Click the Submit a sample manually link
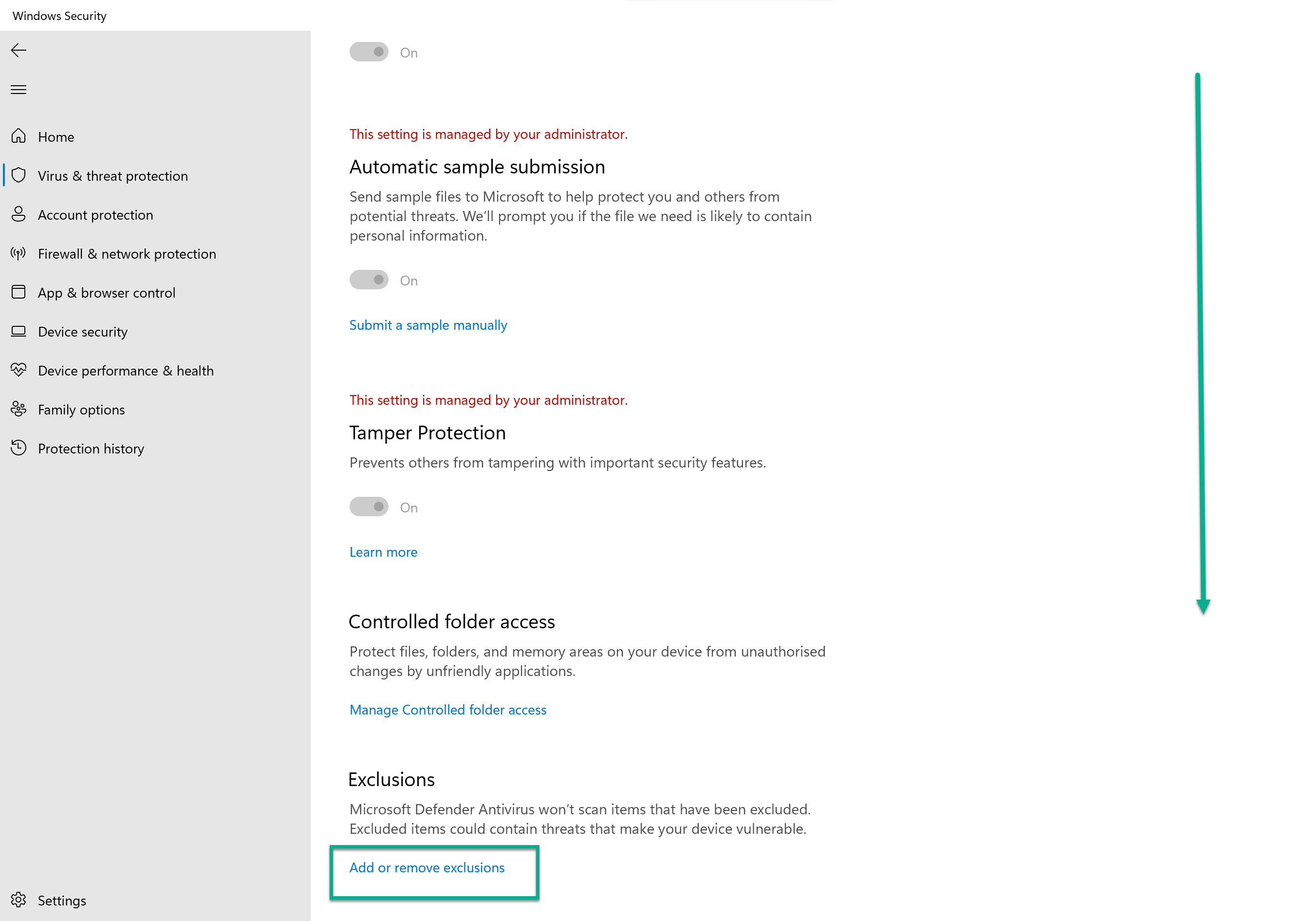 [428, 325]
